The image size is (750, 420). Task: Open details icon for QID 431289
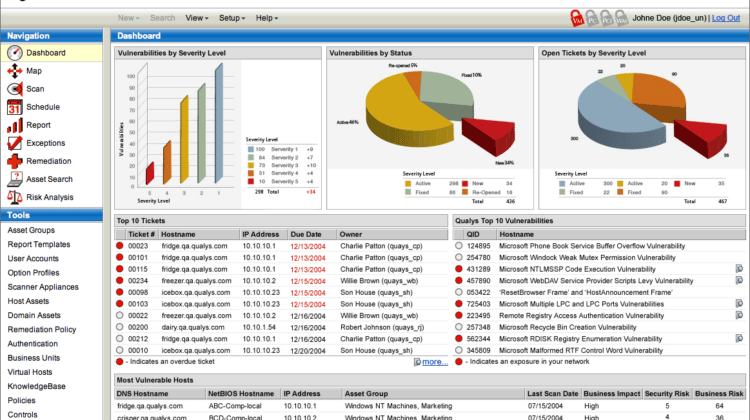coord(739,269)
